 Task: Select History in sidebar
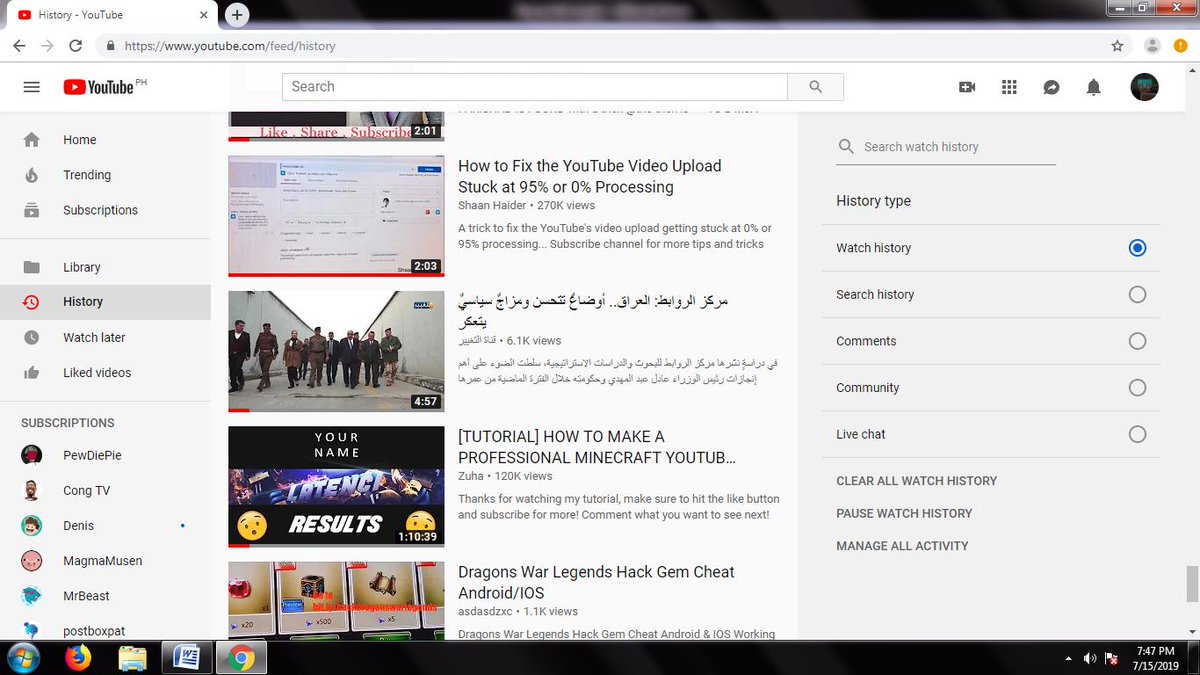(x=105, y=302)
